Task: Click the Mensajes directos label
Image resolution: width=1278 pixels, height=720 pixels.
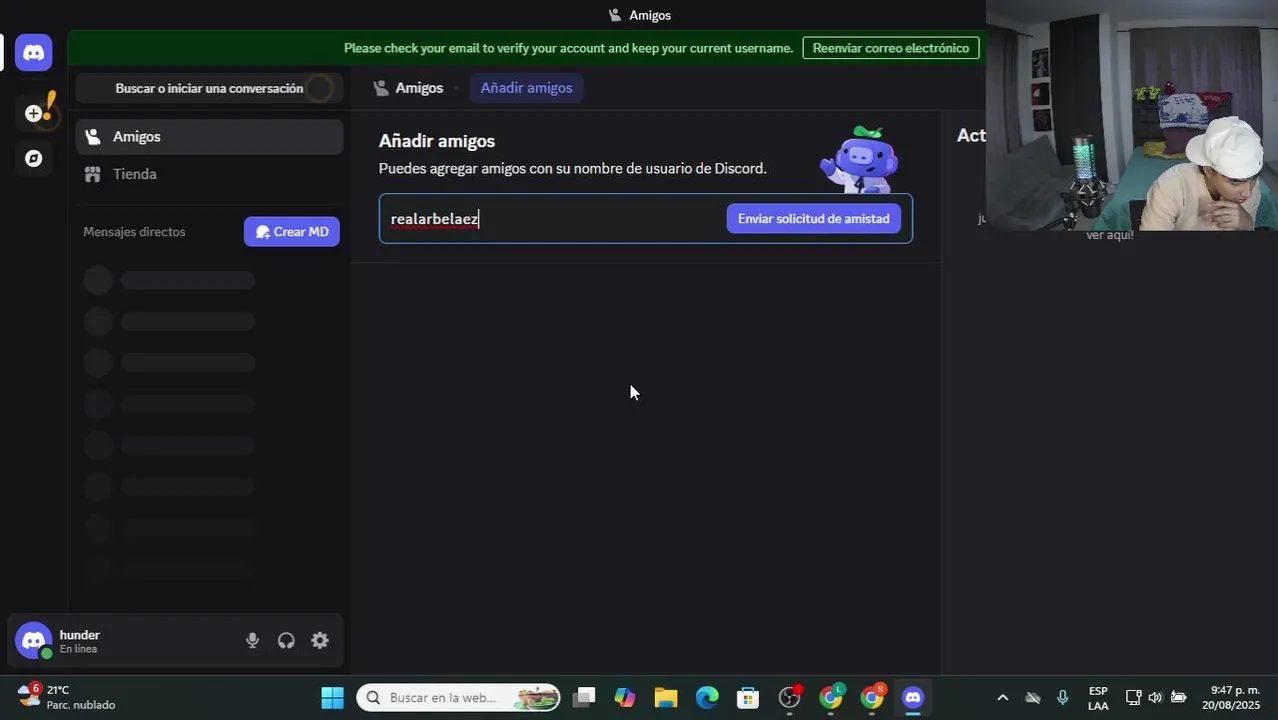Action: pos(134,232)
